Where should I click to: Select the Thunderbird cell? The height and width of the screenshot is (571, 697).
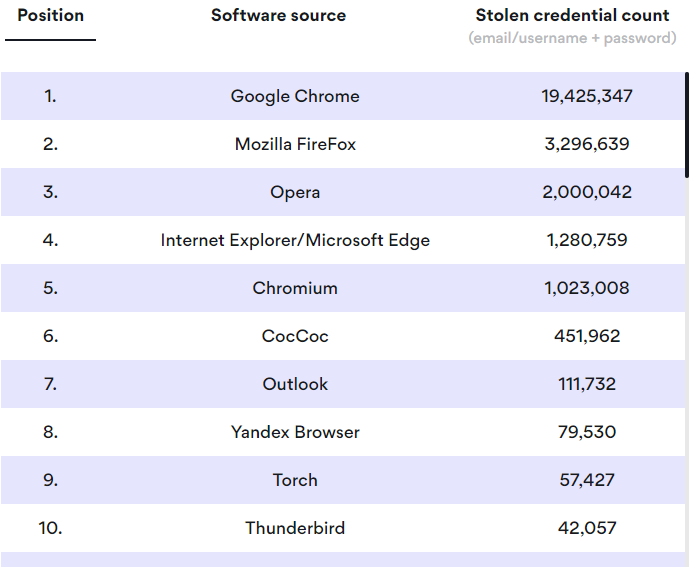[295, 528]
